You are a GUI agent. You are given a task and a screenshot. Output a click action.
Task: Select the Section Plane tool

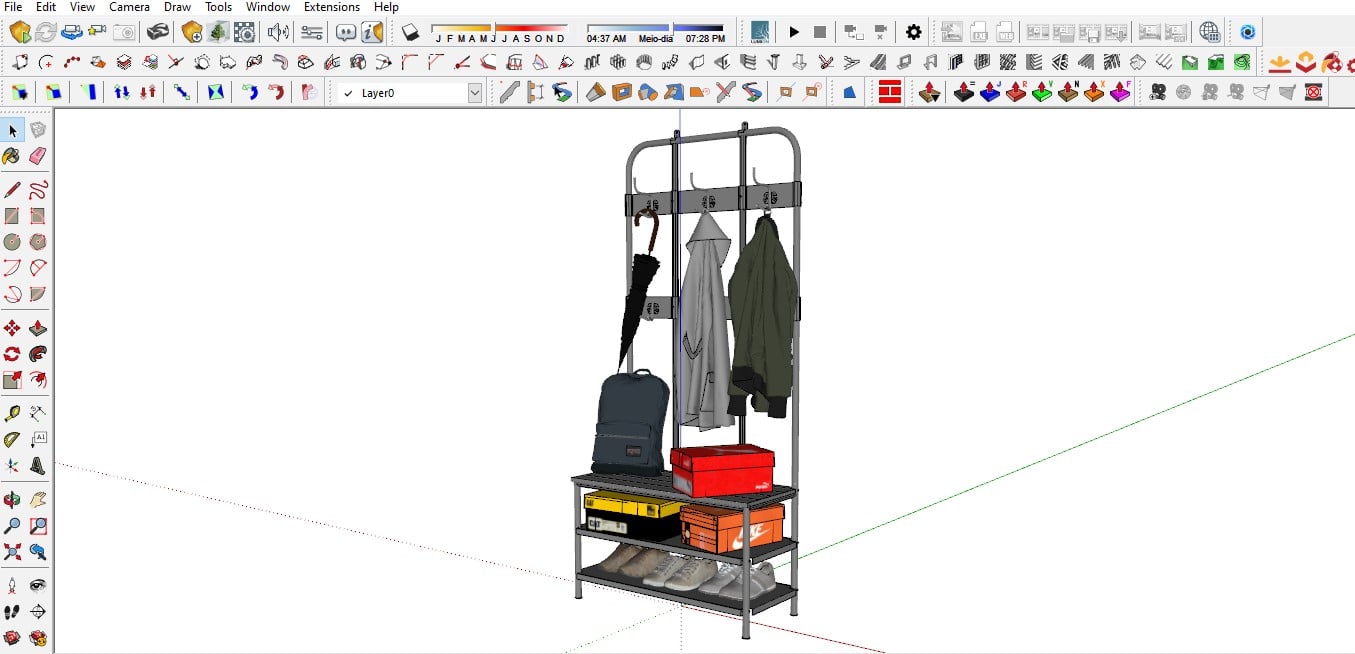[x=38, y=611]
